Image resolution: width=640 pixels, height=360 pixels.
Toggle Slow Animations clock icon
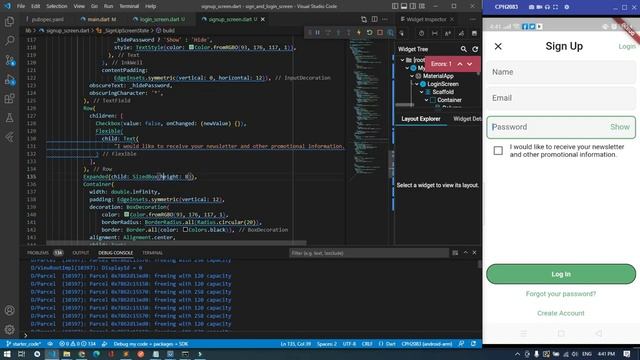point(421,33)
